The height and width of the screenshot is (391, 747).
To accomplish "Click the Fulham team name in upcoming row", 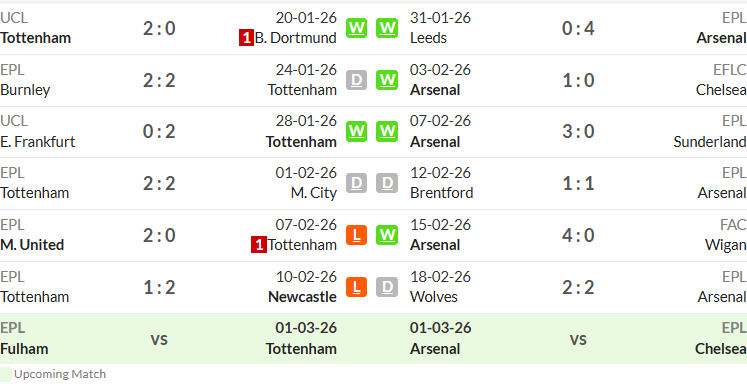I will (24, 349).
